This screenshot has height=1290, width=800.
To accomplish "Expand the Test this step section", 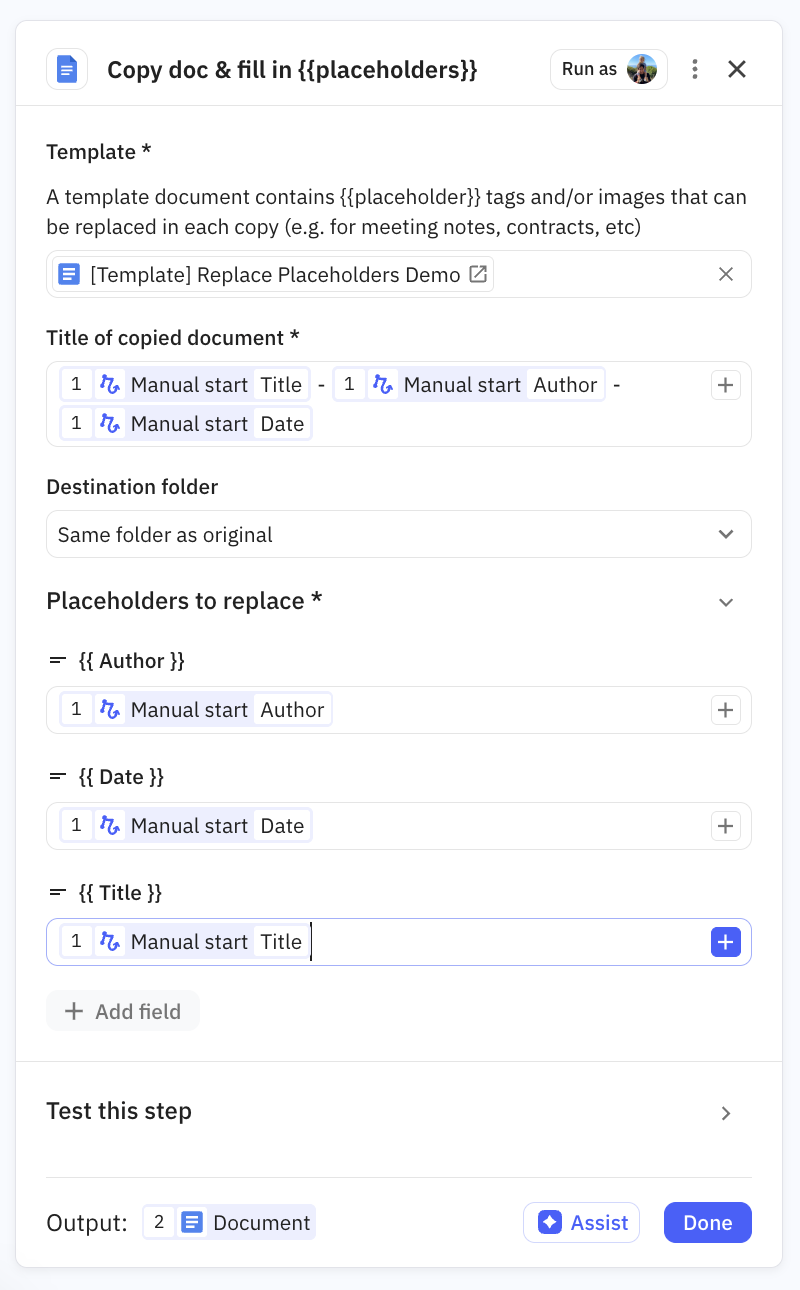I will (x=726, y=1113).
